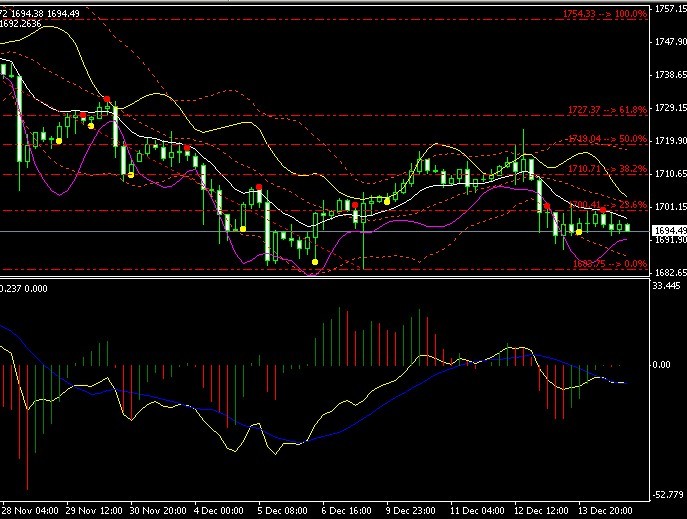Image resolution: width=687 pixels, height=519 pixels.
Task: Select the 29 Nov 12:00 time label
Action: 94,511
